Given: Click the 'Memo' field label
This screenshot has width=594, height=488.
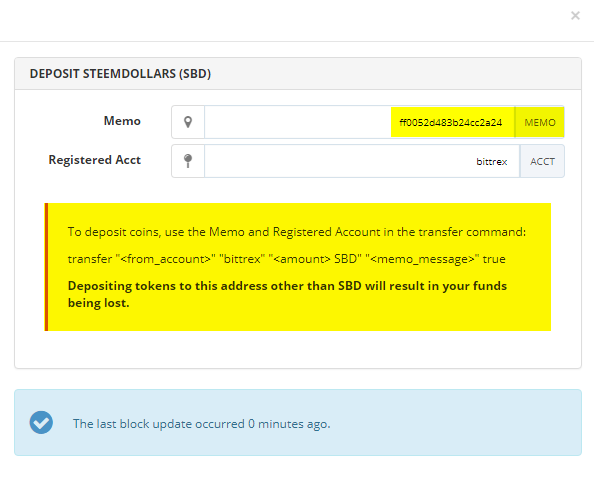Looking at the screenshot, I should pos(122,121).
